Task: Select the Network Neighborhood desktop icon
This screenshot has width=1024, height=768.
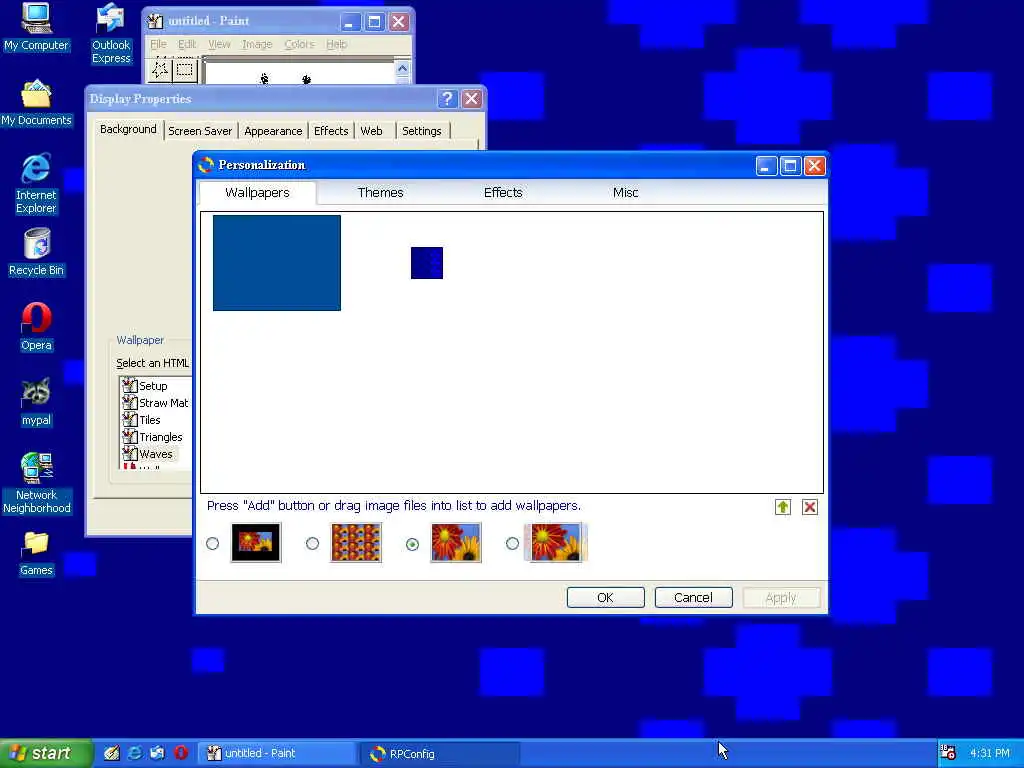Action: [36, 483]
